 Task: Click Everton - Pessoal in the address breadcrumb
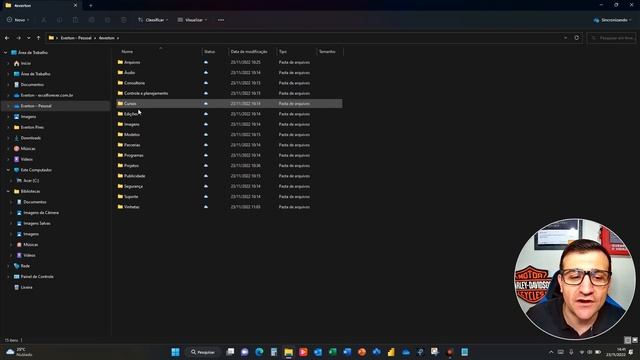click(x=76, y=38)
